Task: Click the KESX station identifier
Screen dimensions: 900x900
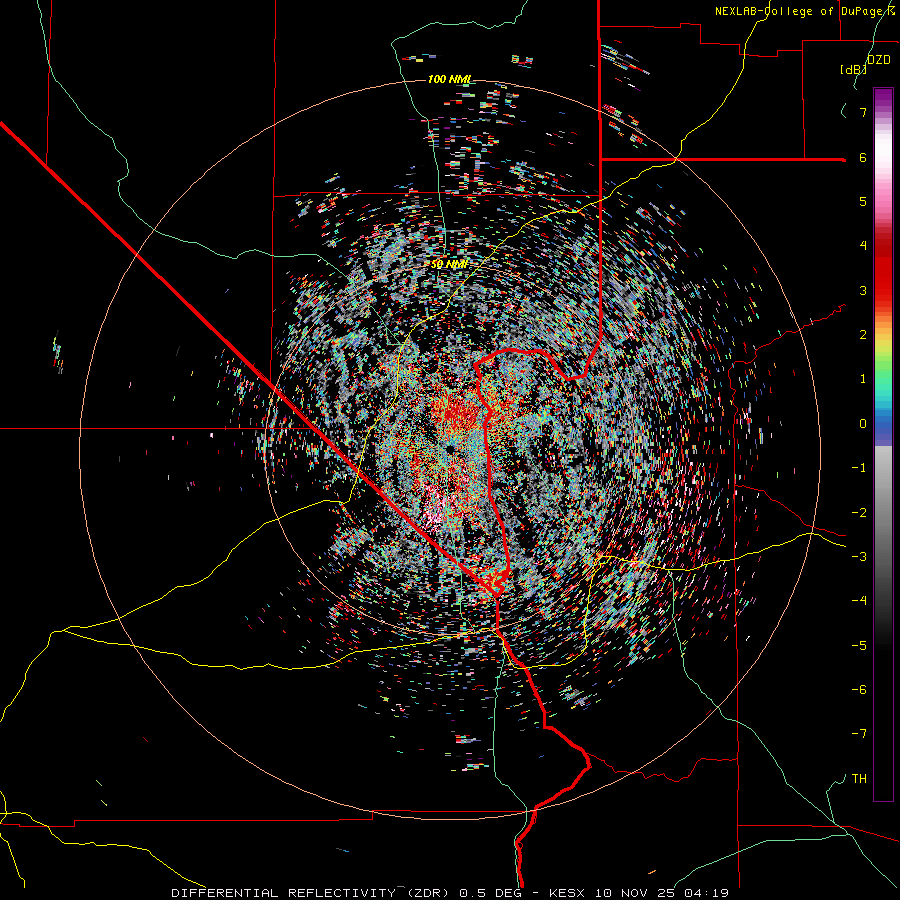Action: (567, 893)
